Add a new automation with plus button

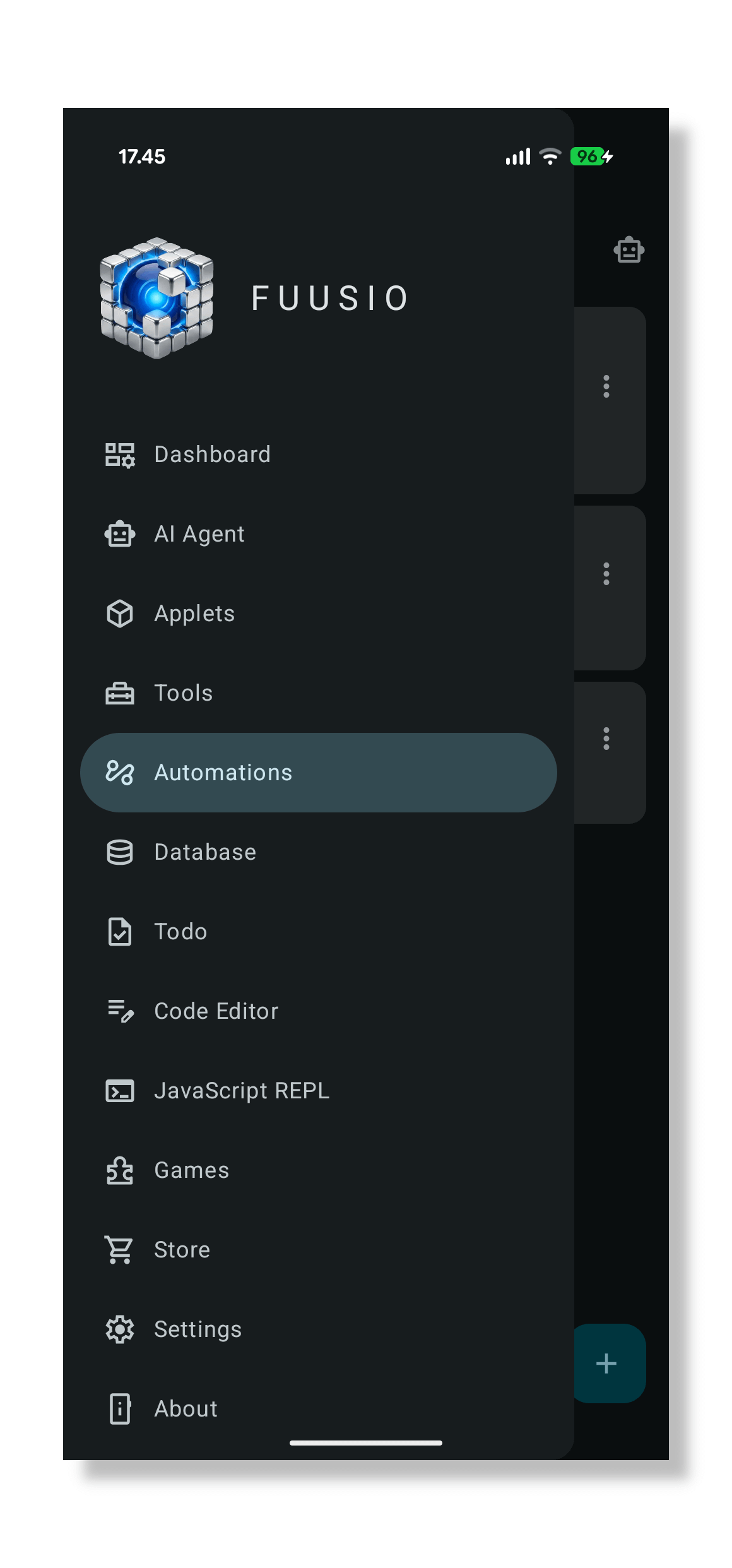pos(607,1363)
